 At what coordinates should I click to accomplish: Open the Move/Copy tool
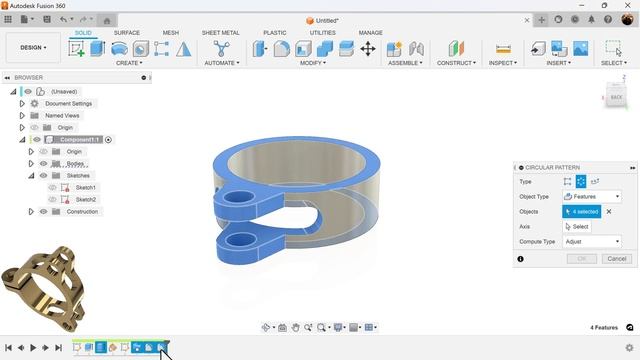(x=368, y=49)
